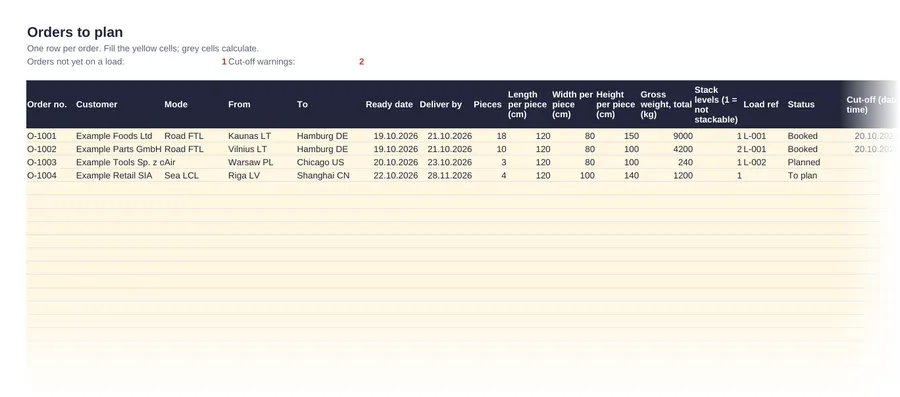Select height value 140 in O-1004 row
The image size is (900, 397).
[x=631, y=176]
